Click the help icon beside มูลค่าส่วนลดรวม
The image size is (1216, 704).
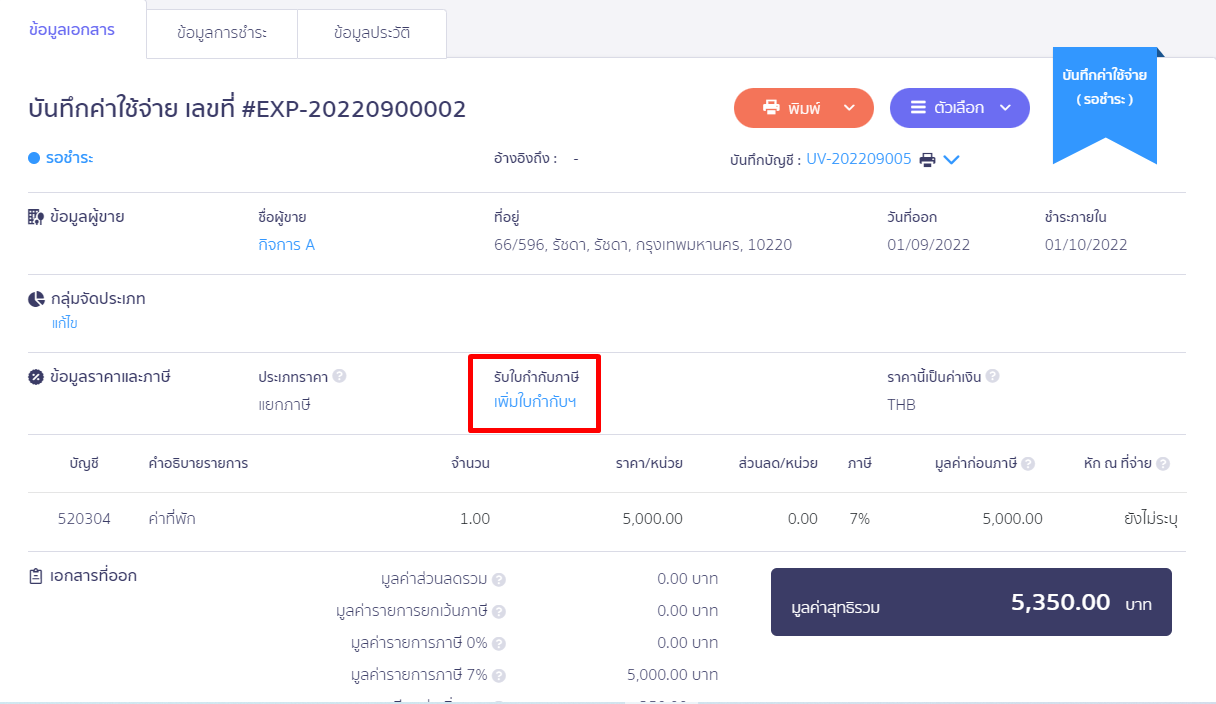click(x=499, y=579)
